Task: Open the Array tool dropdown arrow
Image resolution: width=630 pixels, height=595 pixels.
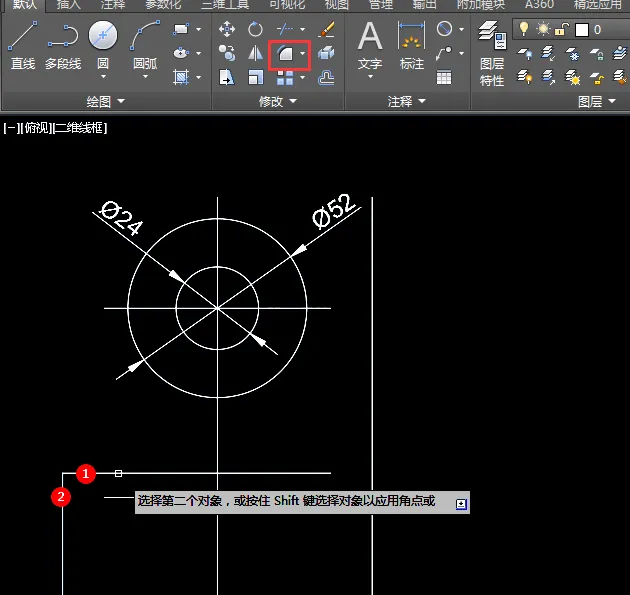Action: click(x=302, y=78)
